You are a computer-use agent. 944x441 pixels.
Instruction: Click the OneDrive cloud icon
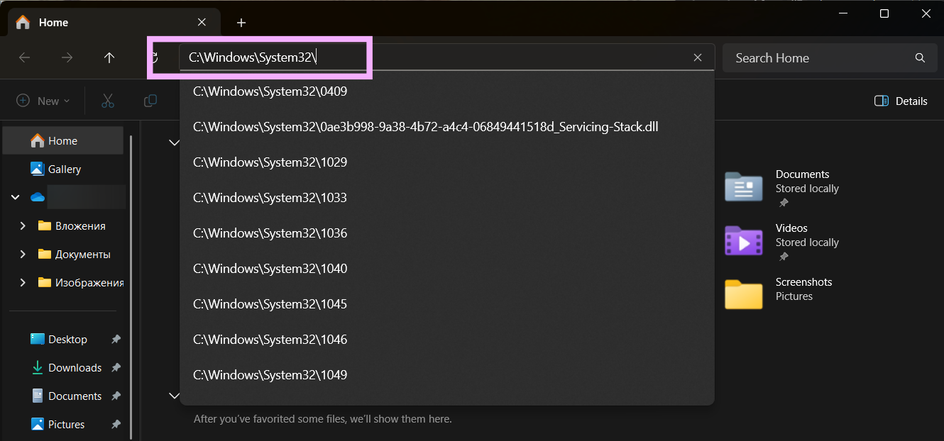tap(38, 197)
